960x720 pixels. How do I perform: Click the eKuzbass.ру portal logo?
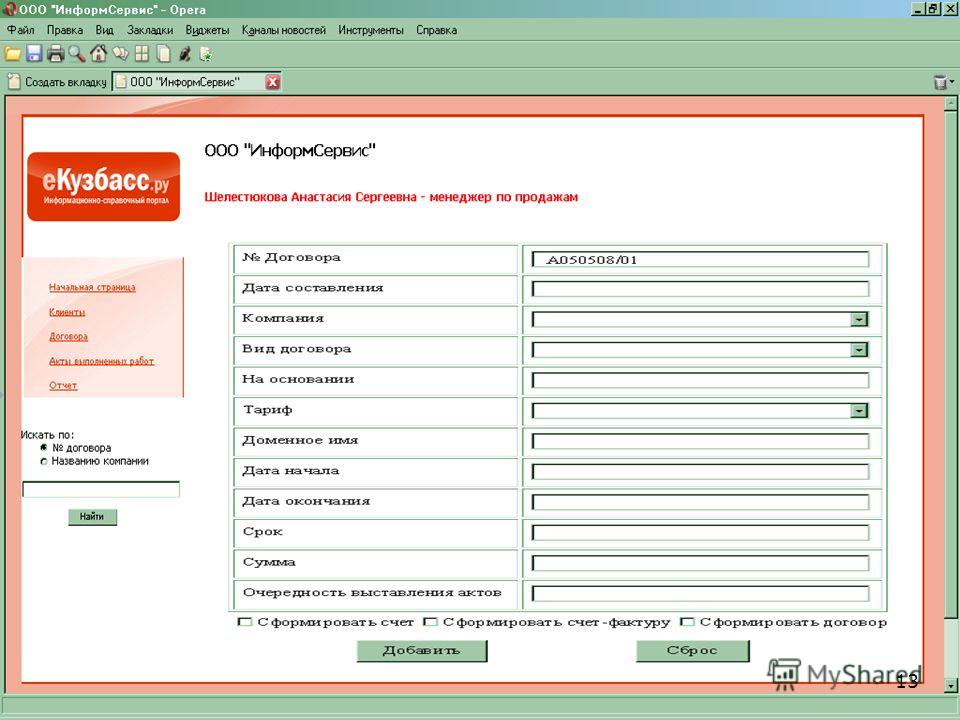tap(103, 186)
